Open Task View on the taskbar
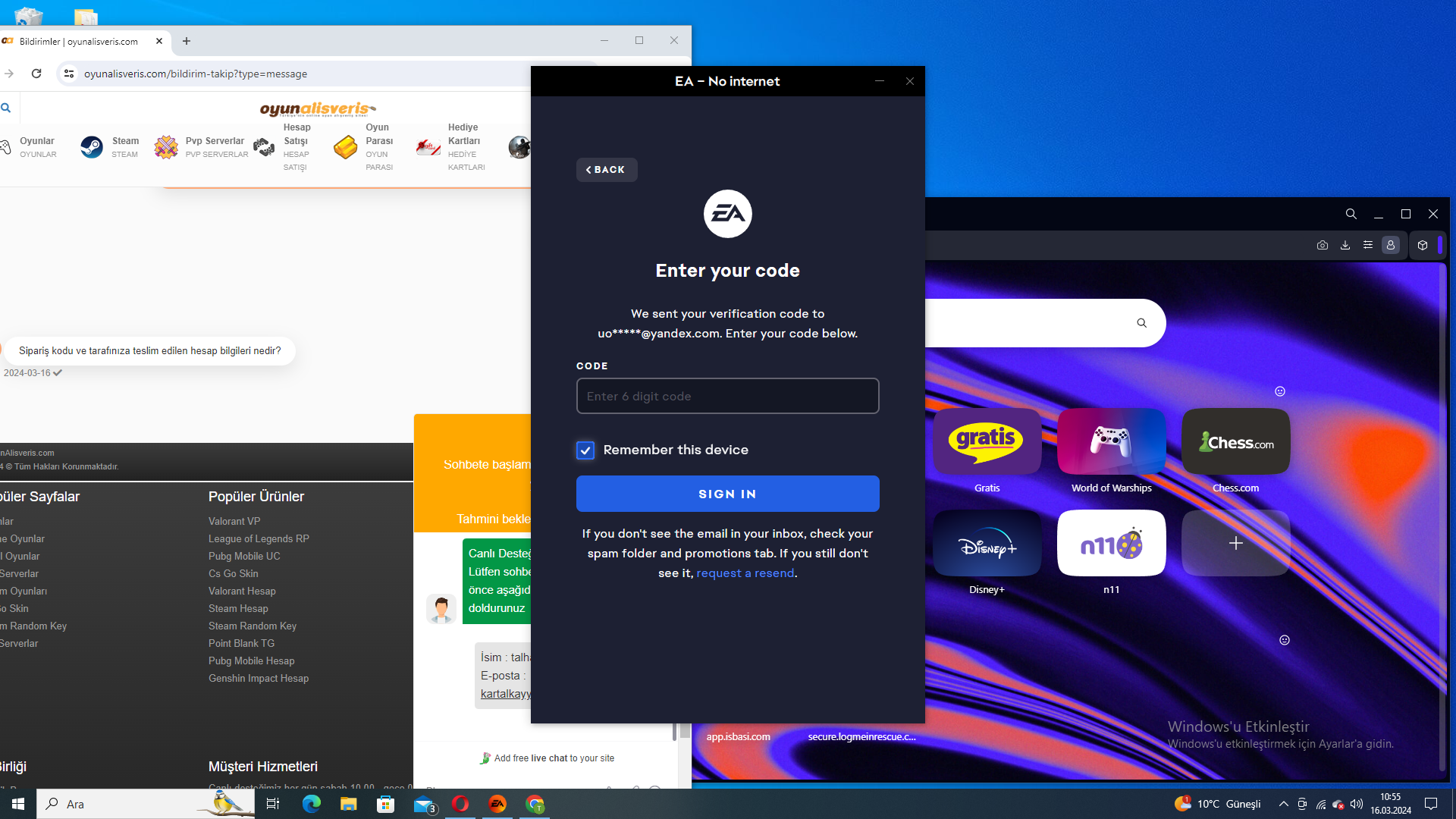 click(x=273, y=804)
